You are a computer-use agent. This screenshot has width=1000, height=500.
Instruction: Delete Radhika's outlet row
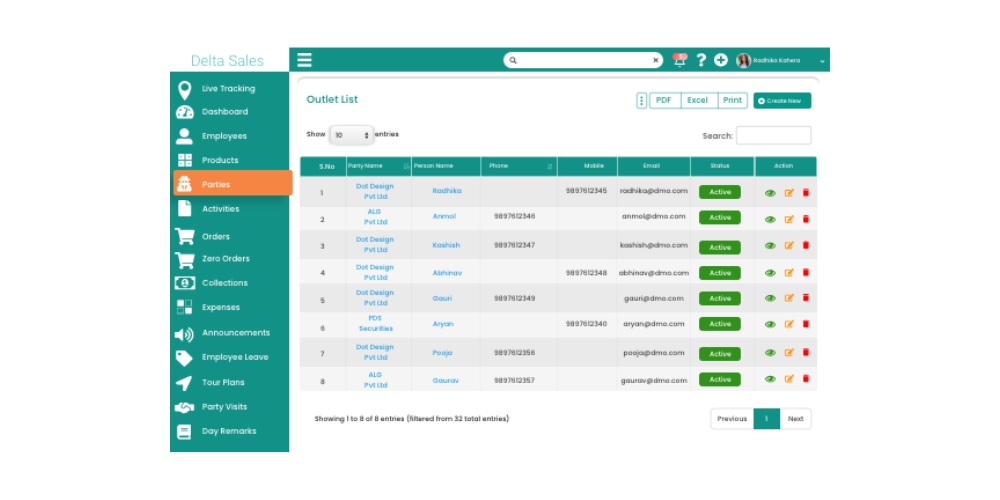(x=805, y=193)
